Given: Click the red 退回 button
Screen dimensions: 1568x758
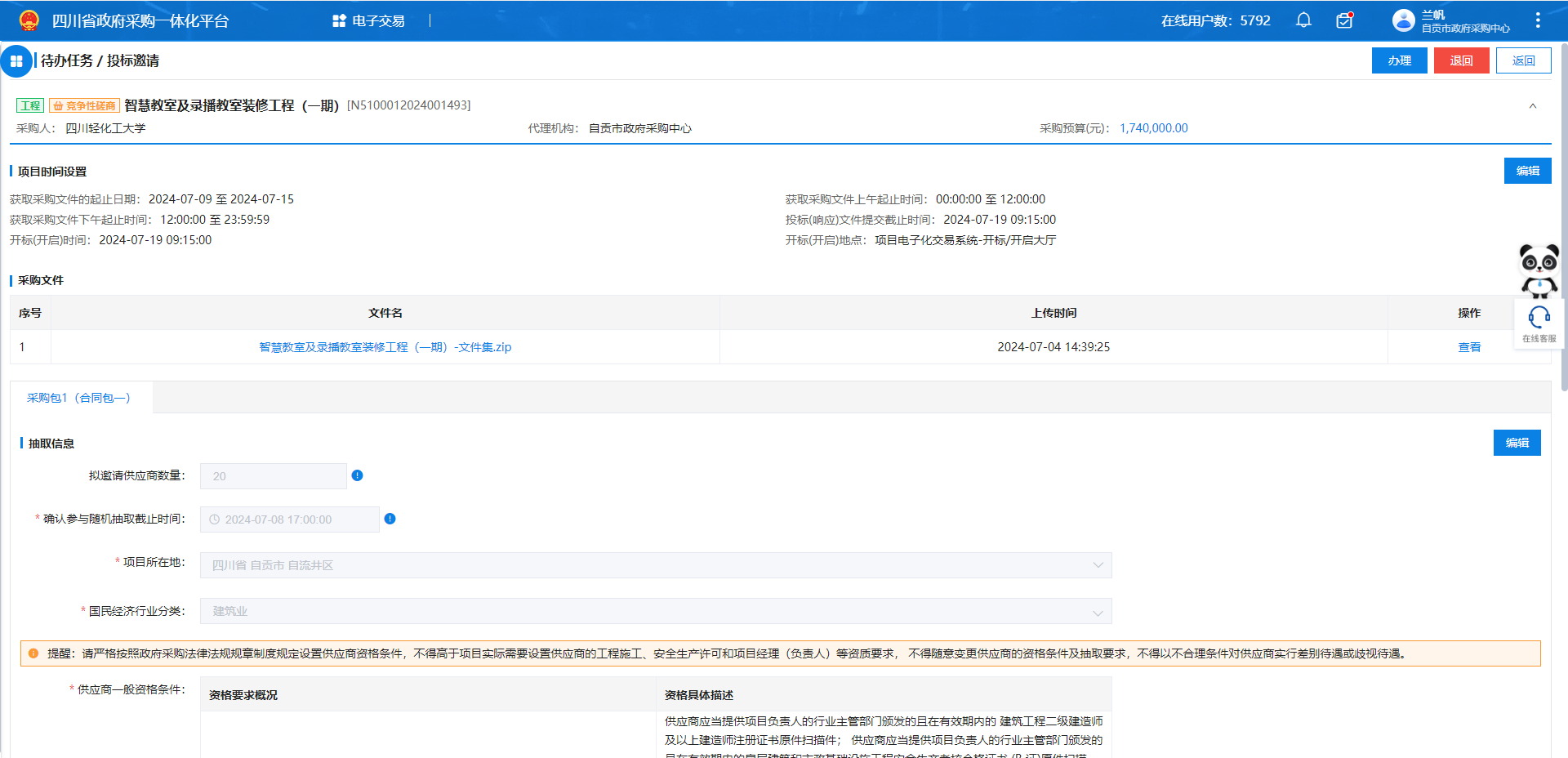Looking at the screenshot, I should click(x=1461, y=60).
